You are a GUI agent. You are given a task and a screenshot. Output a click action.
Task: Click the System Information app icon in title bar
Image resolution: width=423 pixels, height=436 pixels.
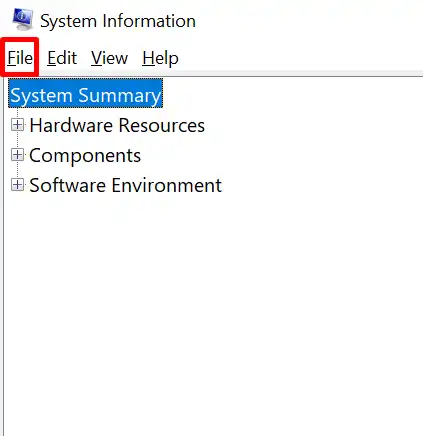23,20
